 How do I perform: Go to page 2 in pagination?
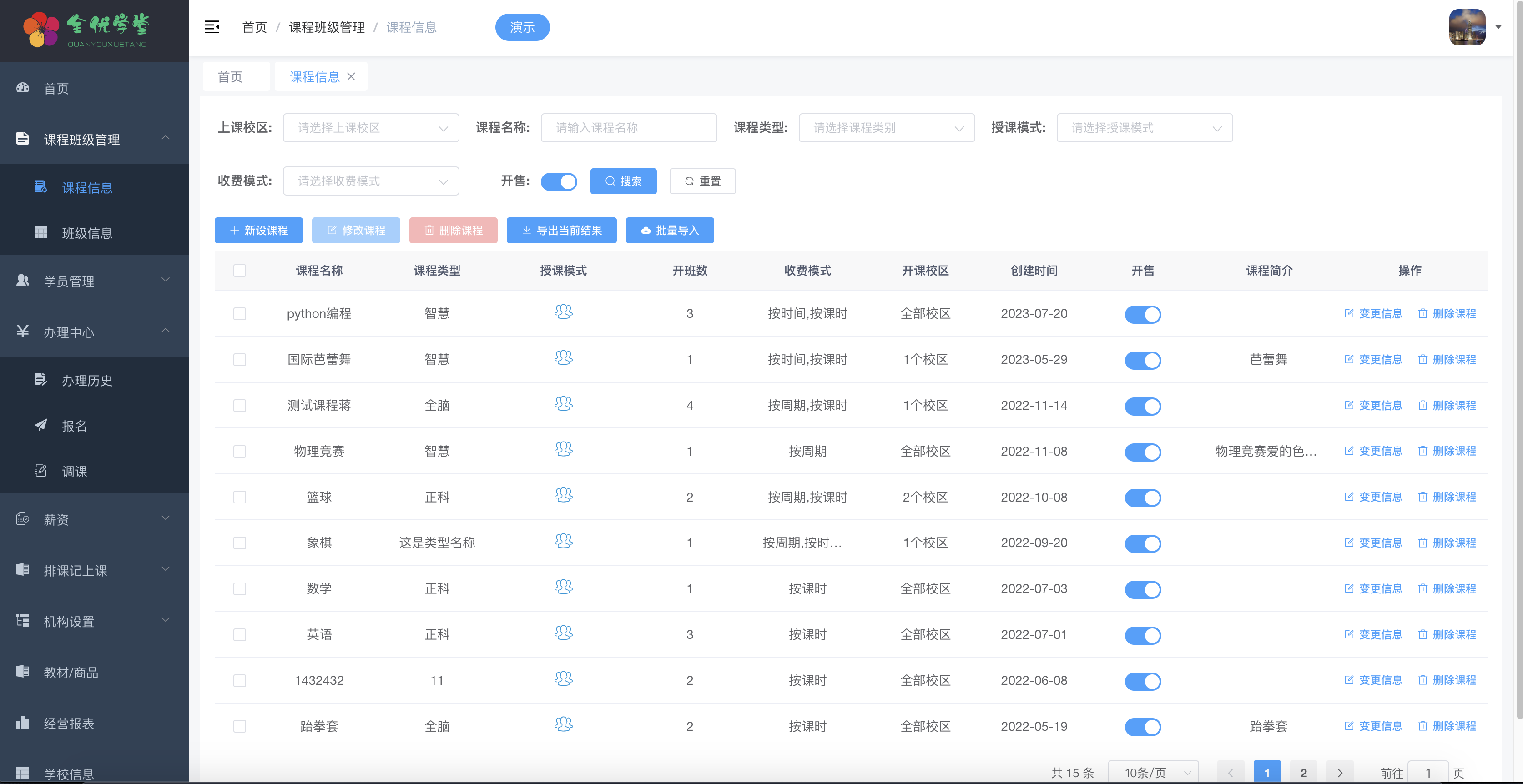pyautogui.click(x=1303, y=773)
